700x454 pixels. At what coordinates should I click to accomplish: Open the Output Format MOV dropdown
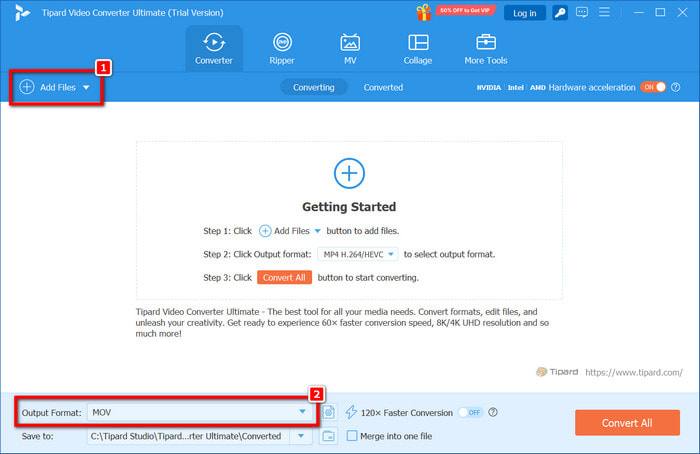(200, 412)
